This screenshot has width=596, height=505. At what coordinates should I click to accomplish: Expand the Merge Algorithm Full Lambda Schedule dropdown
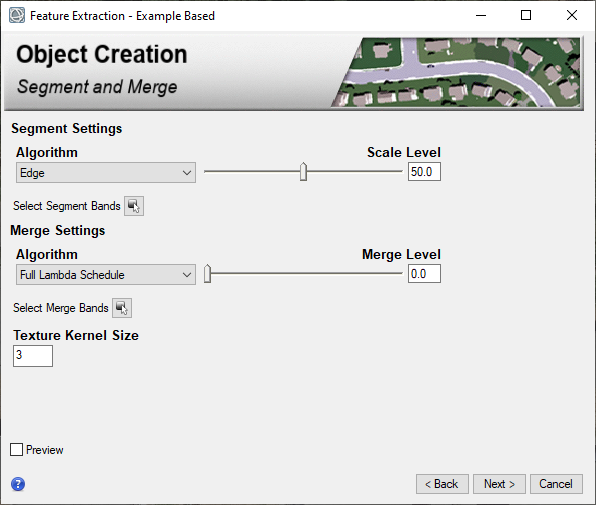click(106, 274)
